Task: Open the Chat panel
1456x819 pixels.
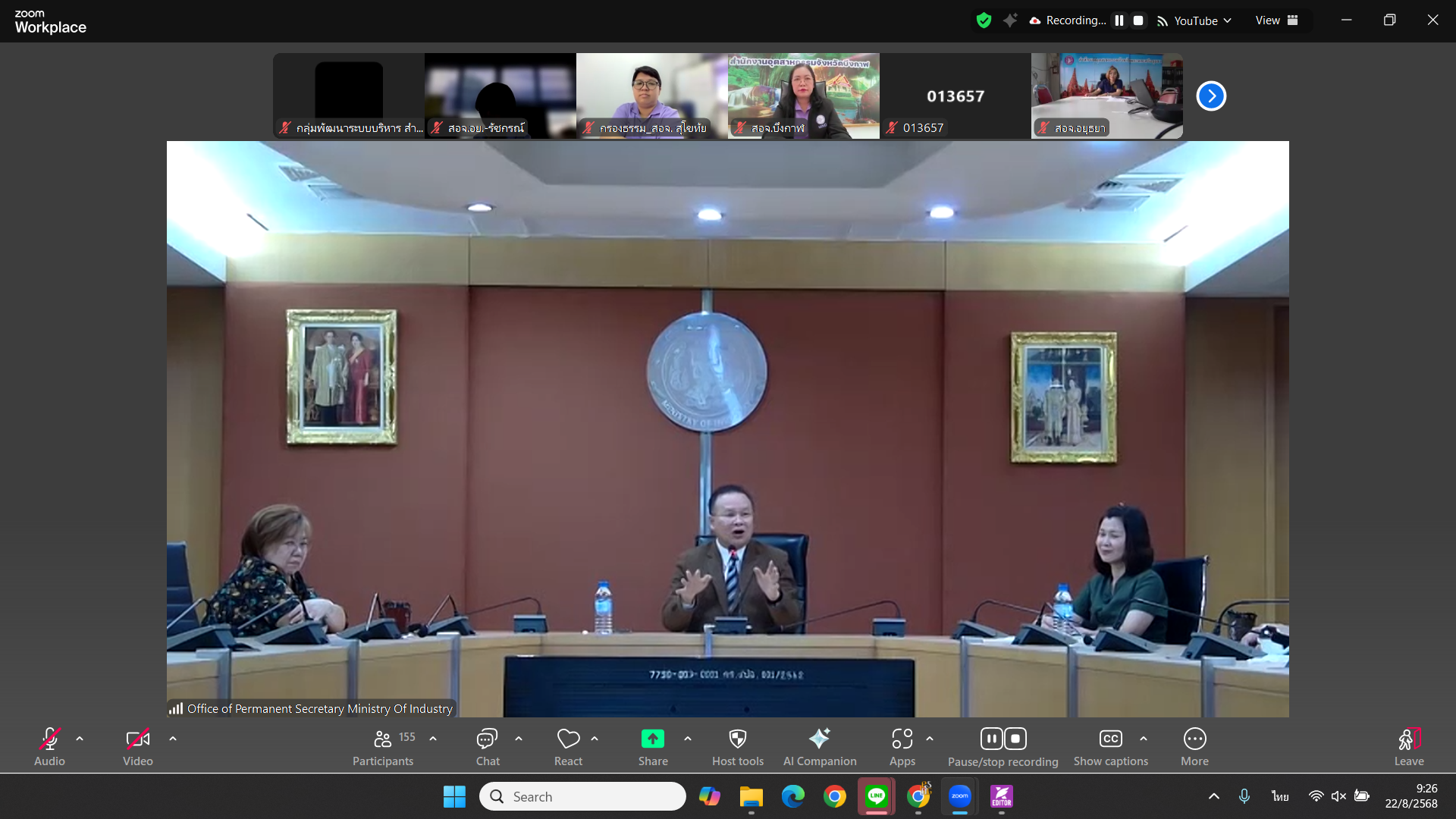Action: click(488, 747)
